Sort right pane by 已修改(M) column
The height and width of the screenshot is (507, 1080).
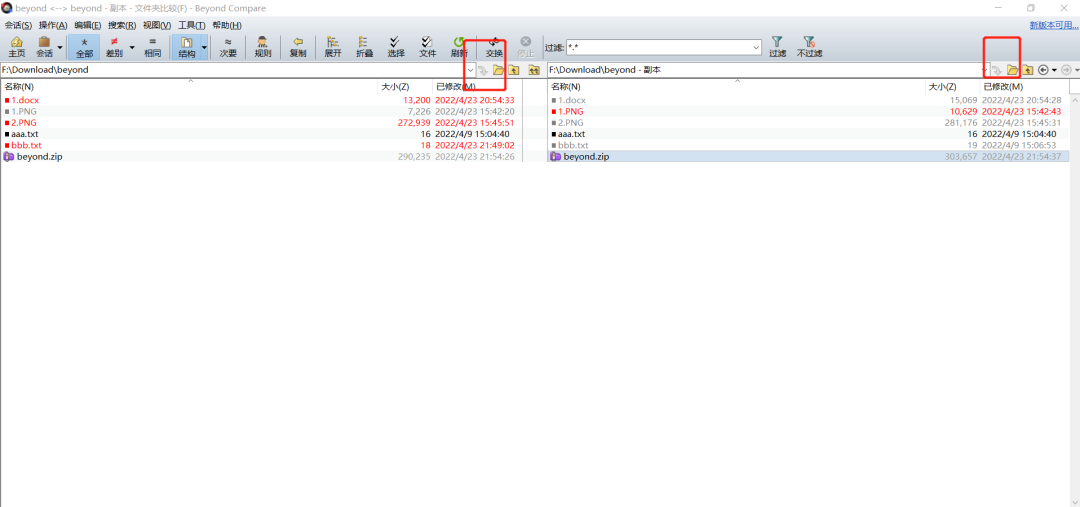pyautogui.click(x=1024, y=87)
